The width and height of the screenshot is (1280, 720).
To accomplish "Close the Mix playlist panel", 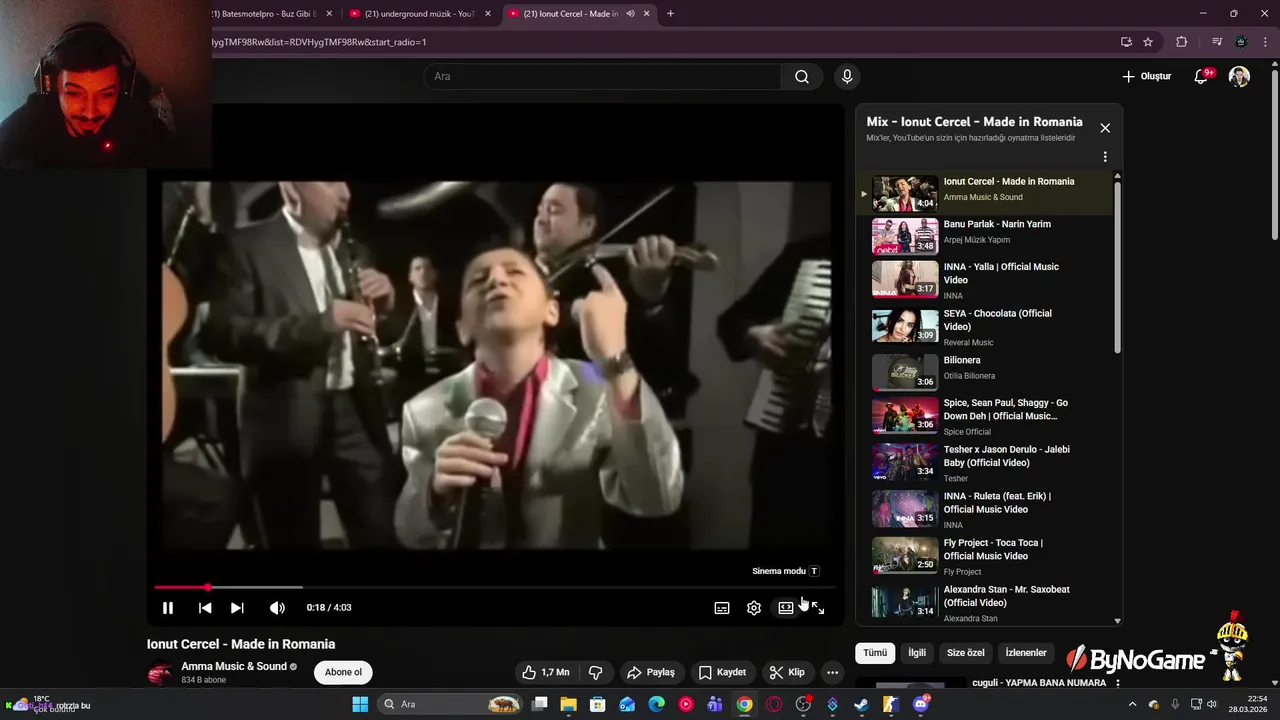I will pos(1105,128).
